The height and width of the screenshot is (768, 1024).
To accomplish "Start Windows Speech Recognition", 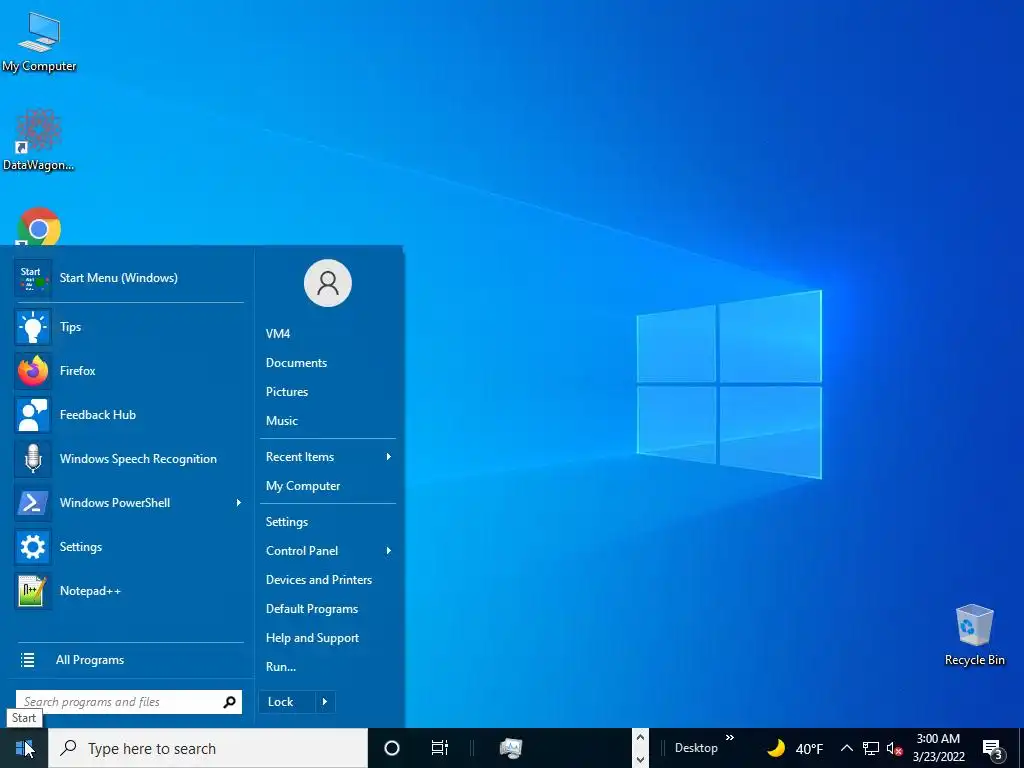I will [129, 459].
